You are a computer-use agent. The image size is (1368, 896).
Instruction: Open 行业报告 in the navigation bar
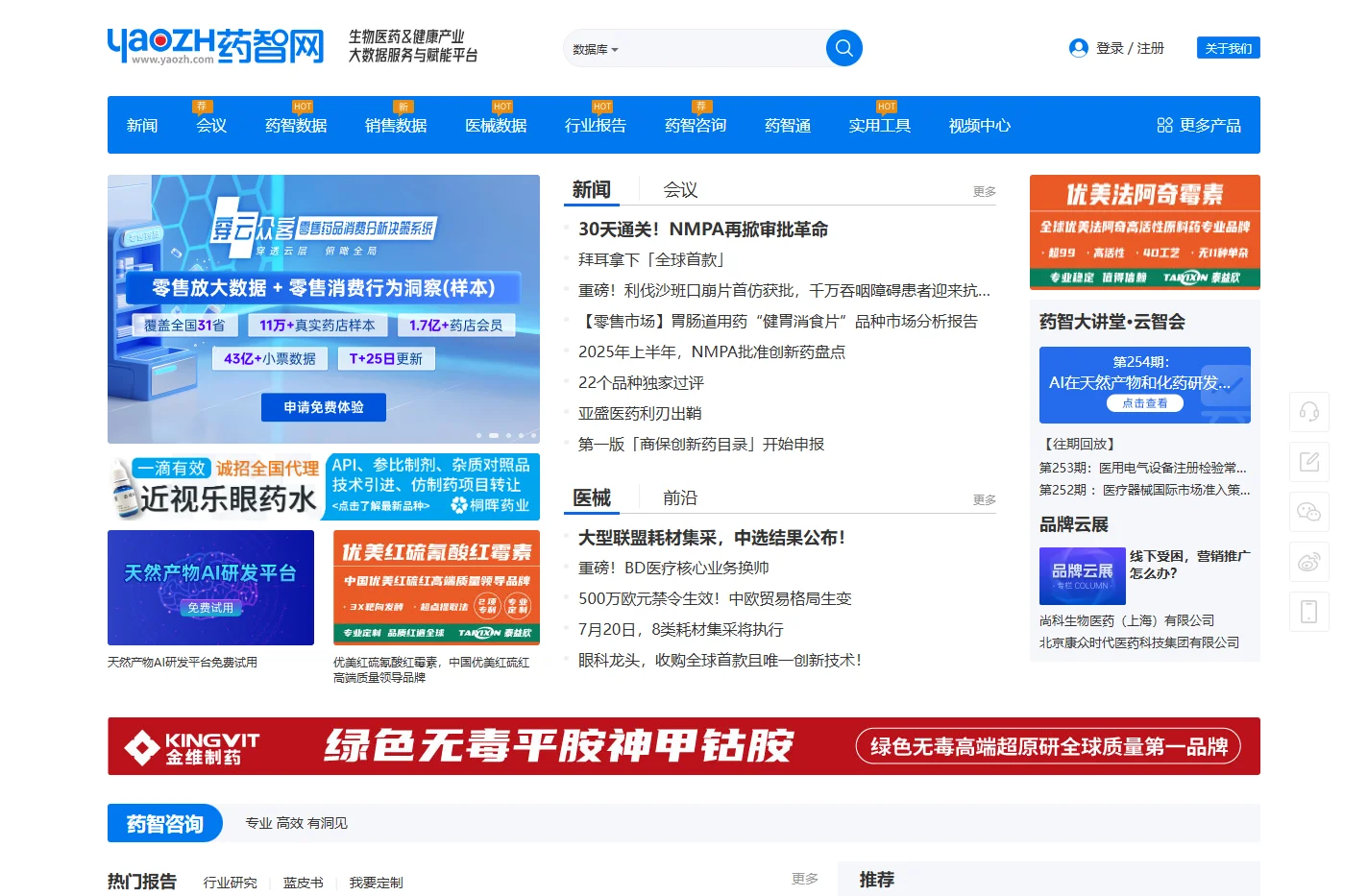coord(596,126)
